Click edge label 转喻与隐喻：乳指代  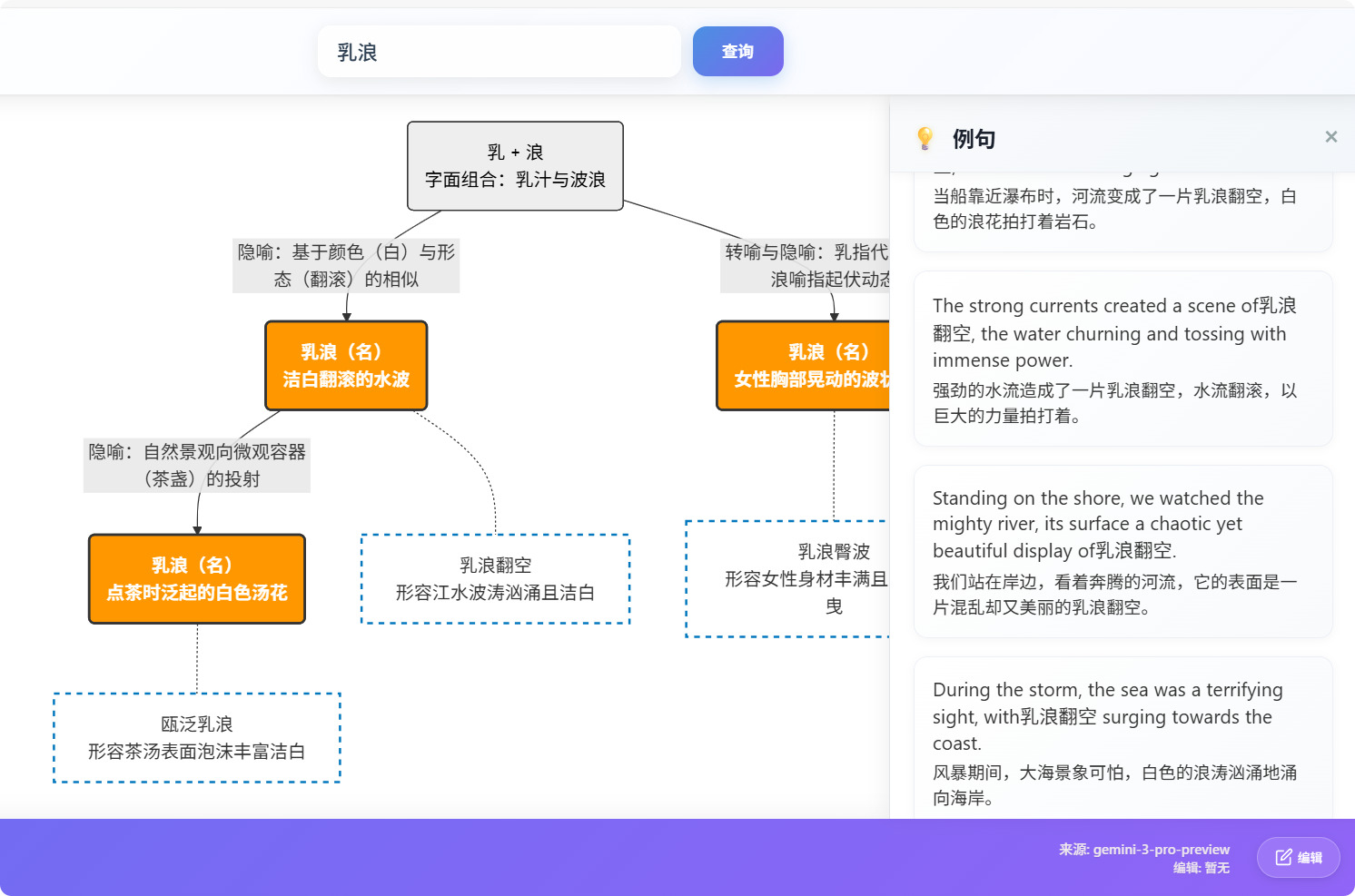(806, 265)
